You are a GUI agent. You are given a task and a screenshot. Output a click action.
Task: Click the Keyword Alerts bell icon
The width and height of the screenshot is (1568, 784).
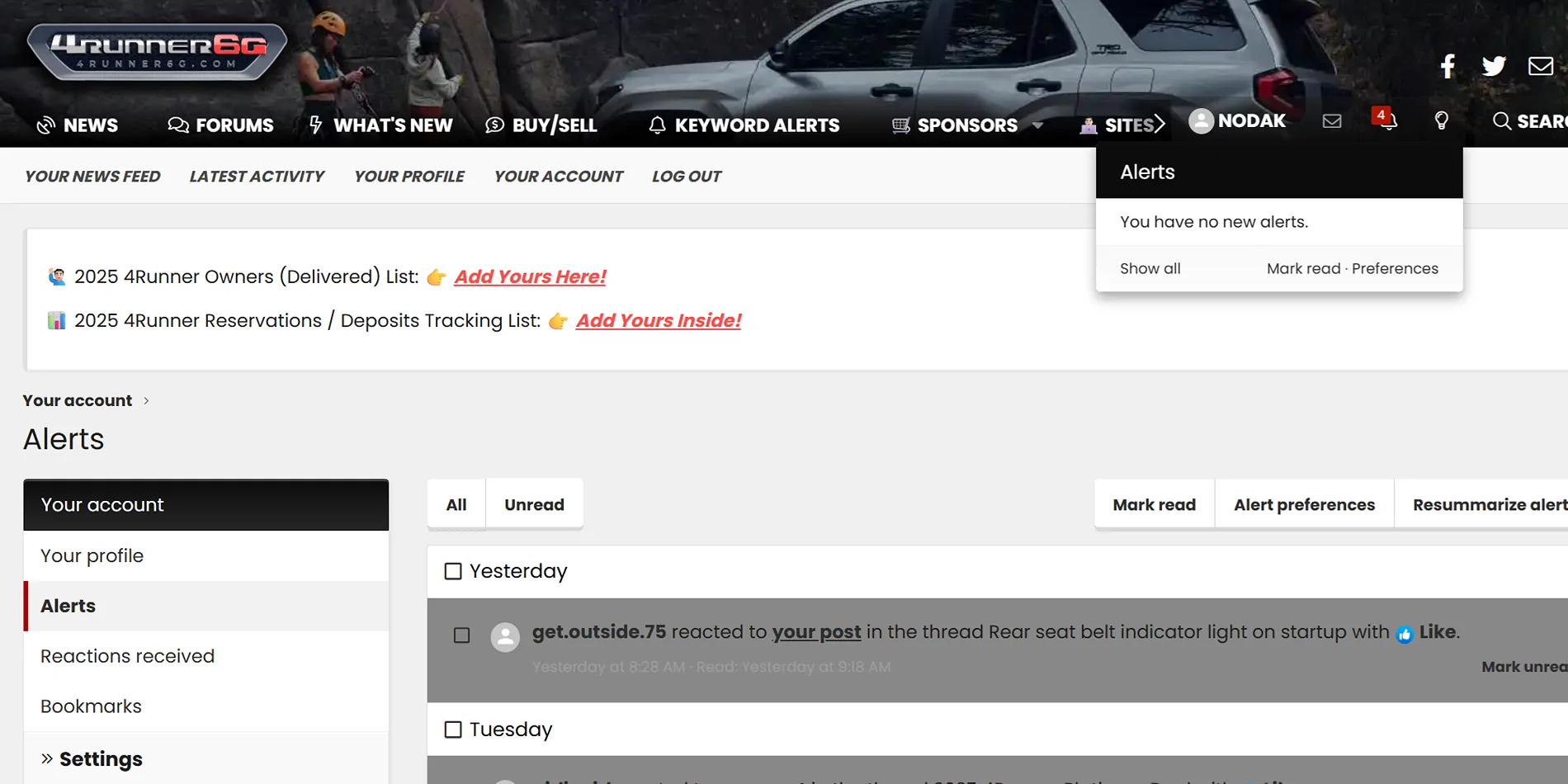coord(656,125)
